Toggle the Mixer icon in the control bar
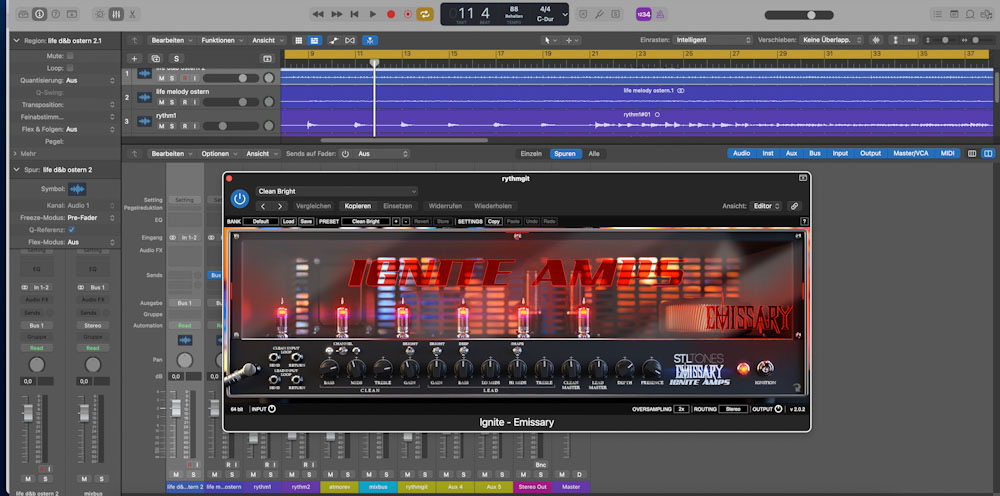The width and height of the screenshot is (1000, 496). [x=116, y=13]
